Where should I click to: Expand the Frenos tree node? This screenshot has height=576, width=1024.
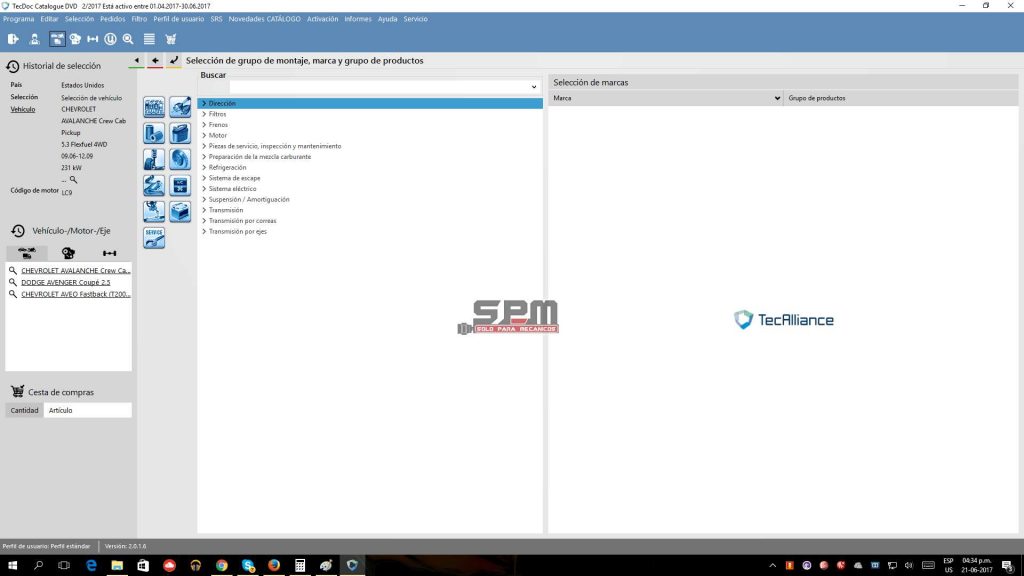[204, 125]
